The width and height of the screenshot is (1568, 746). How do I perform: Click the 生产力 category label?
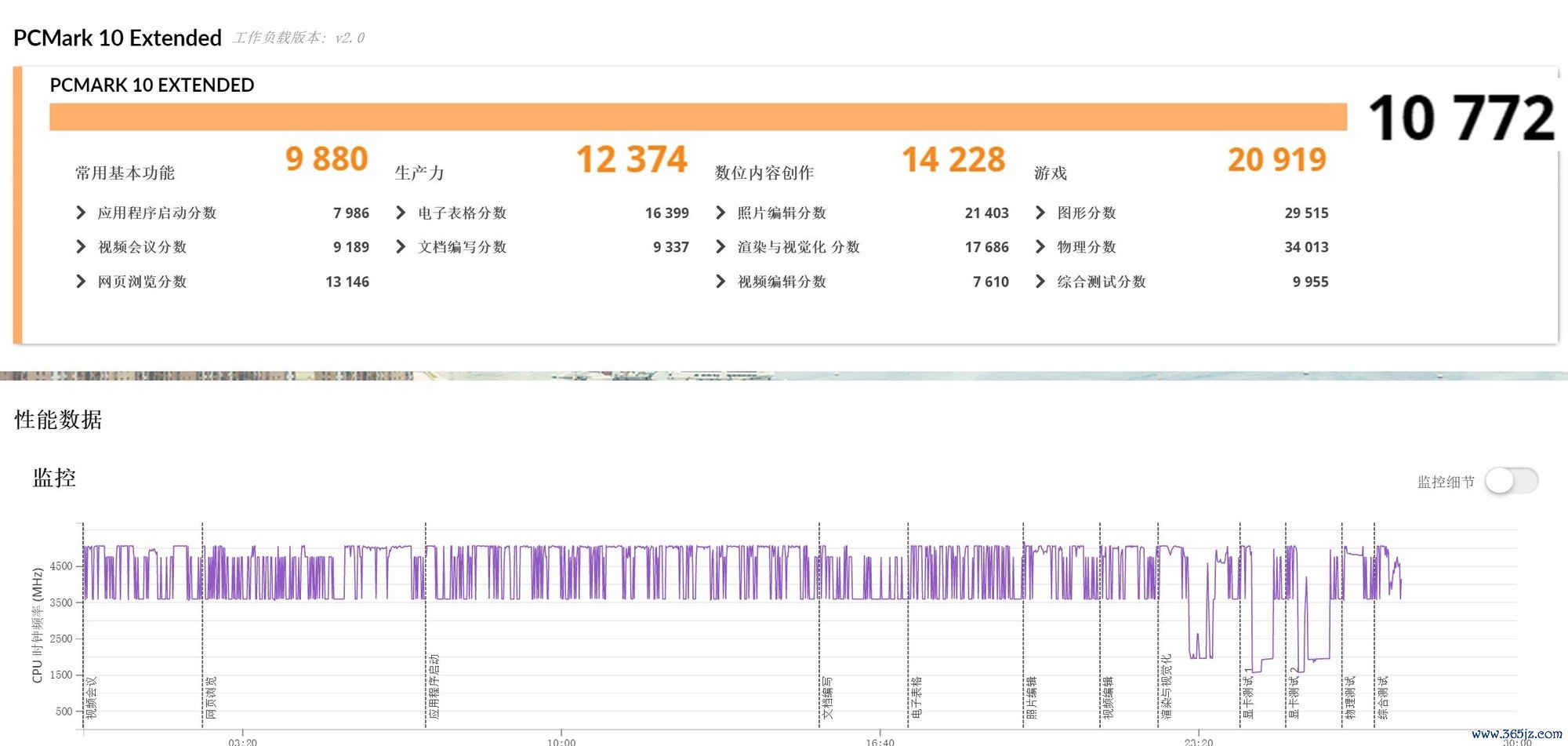419,173
